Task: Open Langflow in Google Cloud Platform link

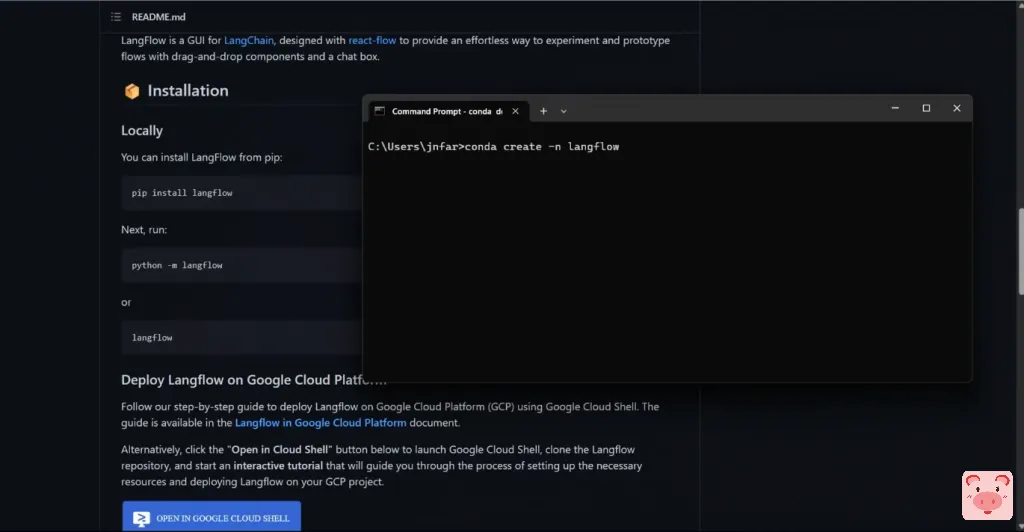Action: (321, 423)
